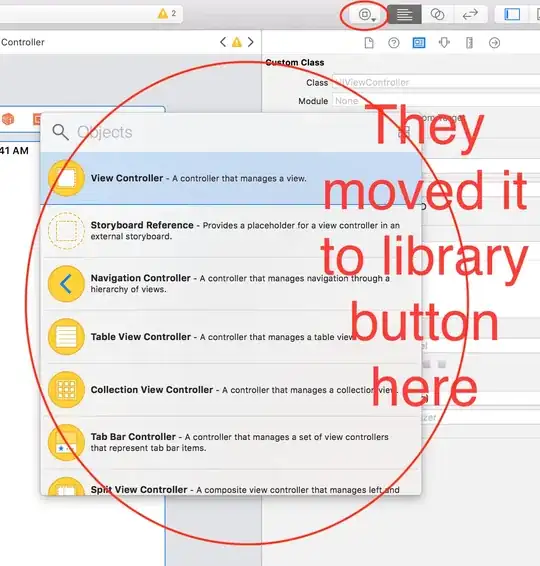The height and width of the screenshot is (566, 540).
Task: Select Storyboard Reference in the library
Action: (x=231, y=231)
